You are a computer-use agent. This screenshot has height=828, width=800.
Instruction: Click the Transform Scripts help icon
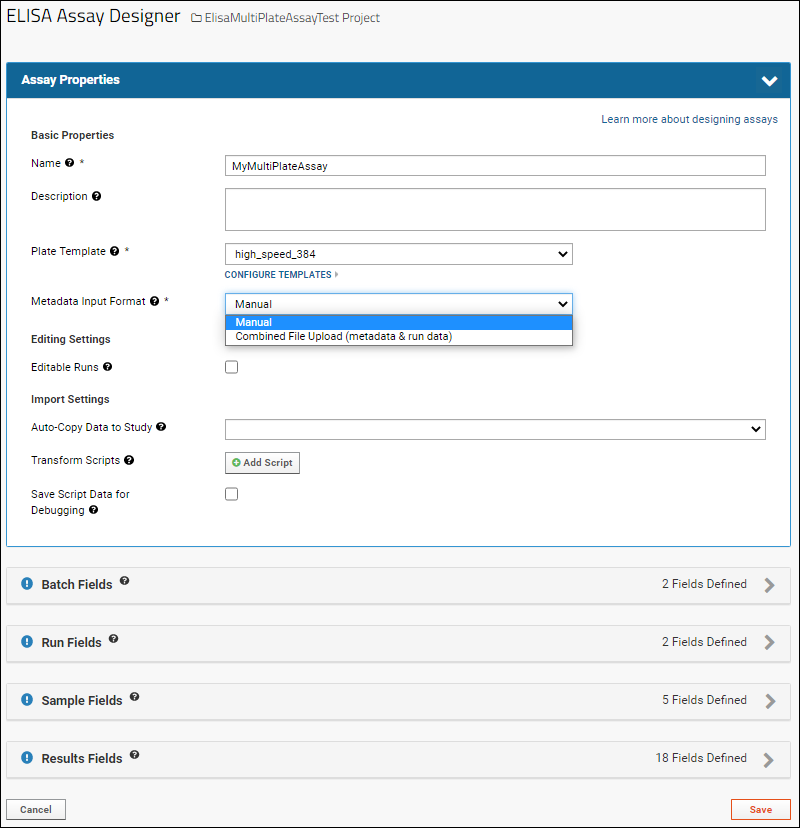[x=129, y=460]
